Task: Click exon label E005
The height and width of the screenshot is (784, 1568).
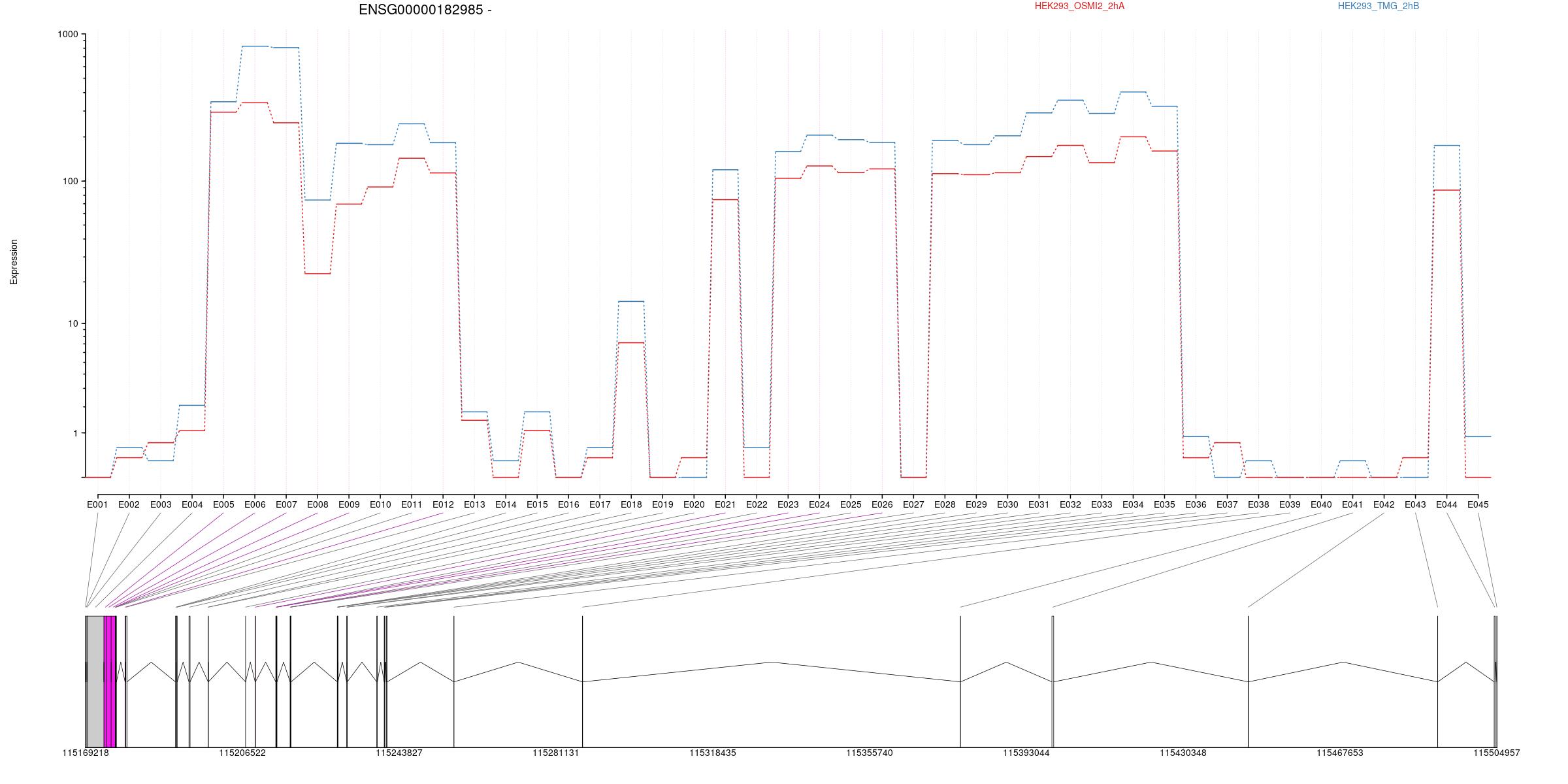Action: click(x=223, y=504)
